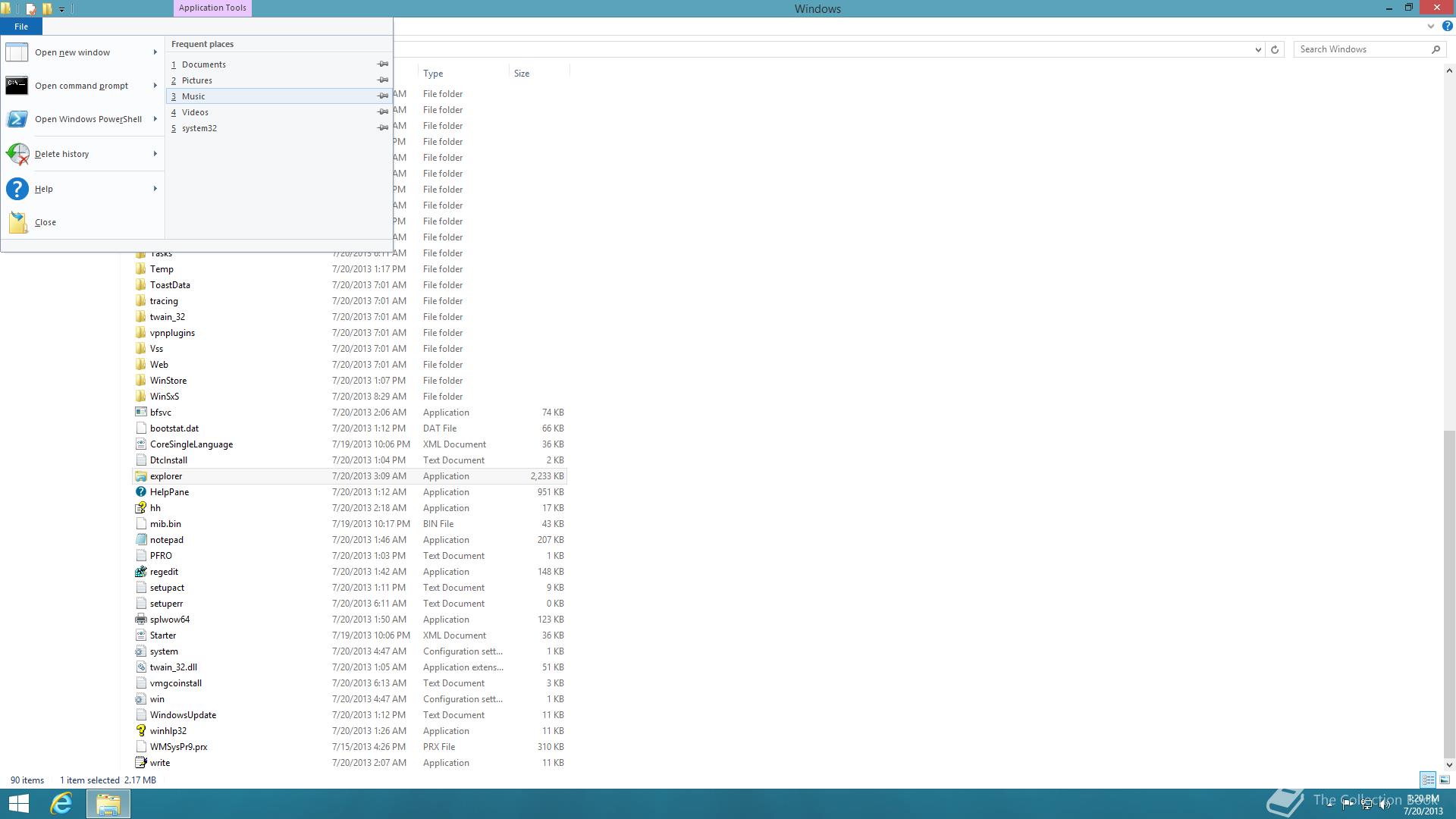Click scrollbar down arrow

pyautogui.click(x=1449, y=765)
